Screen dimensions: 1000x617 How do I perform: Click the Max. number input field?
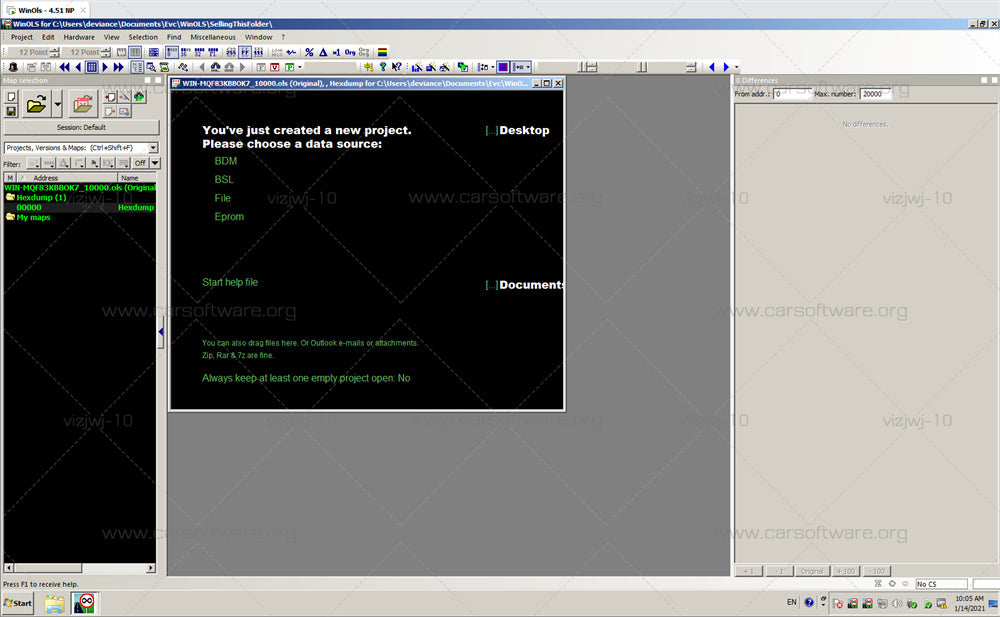[x=876, y=94]
